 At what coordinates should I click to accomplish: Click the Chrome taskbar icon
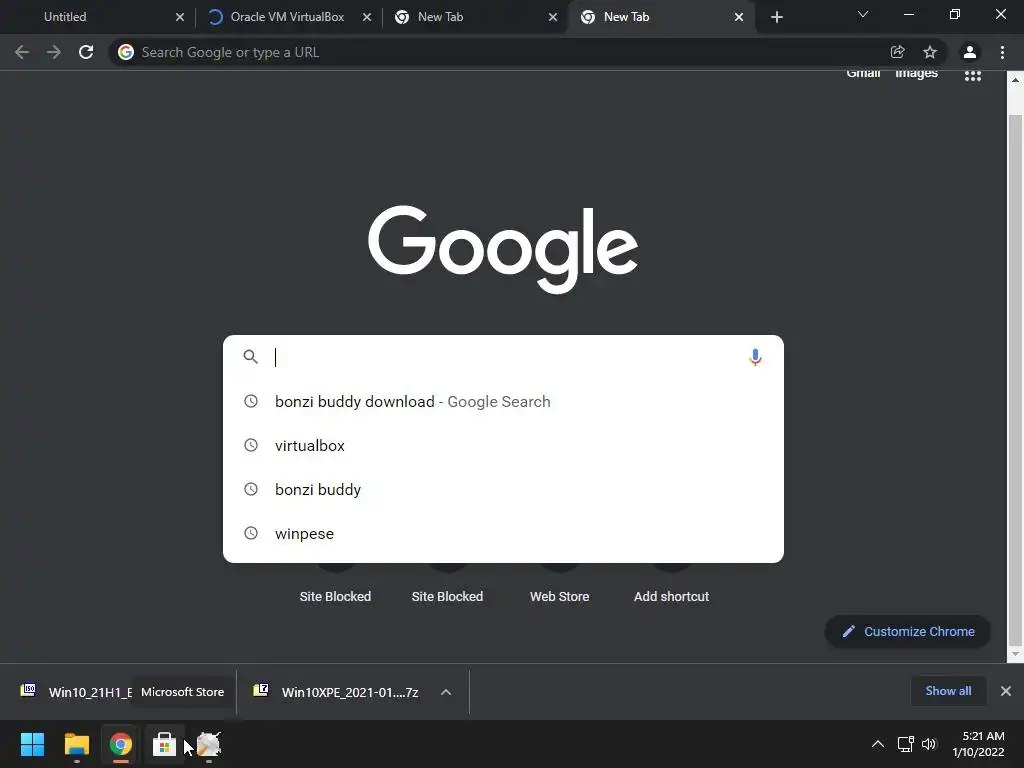click(x=120, y=744)
